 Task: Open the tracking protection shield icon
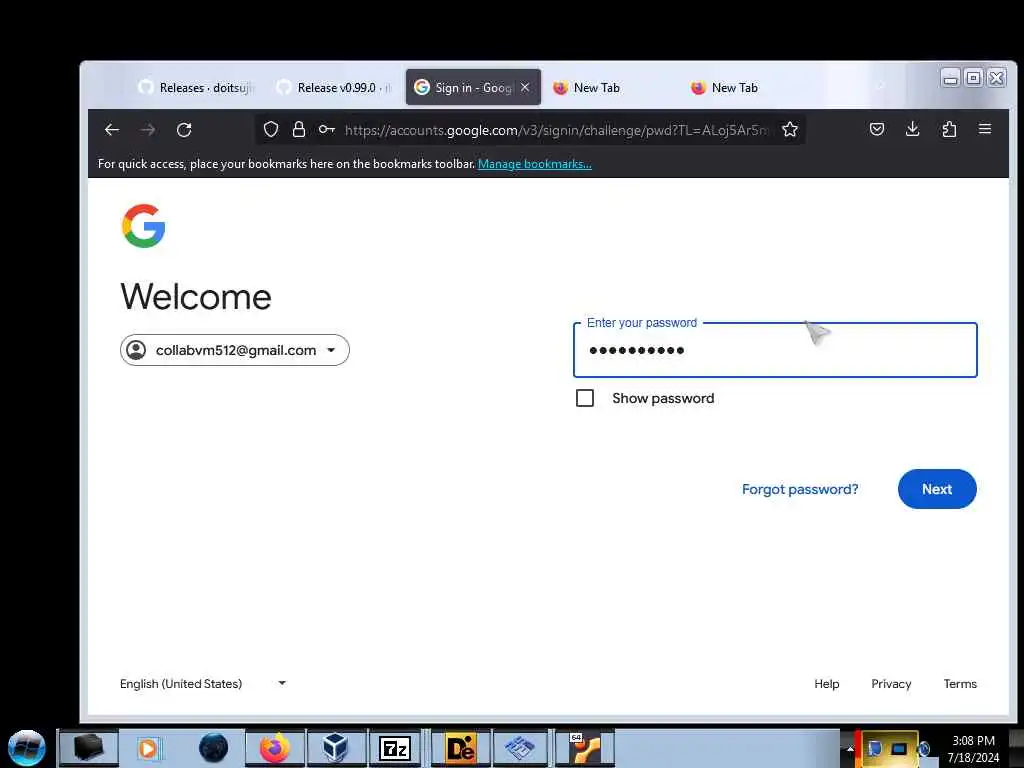(x=270, y=129)
